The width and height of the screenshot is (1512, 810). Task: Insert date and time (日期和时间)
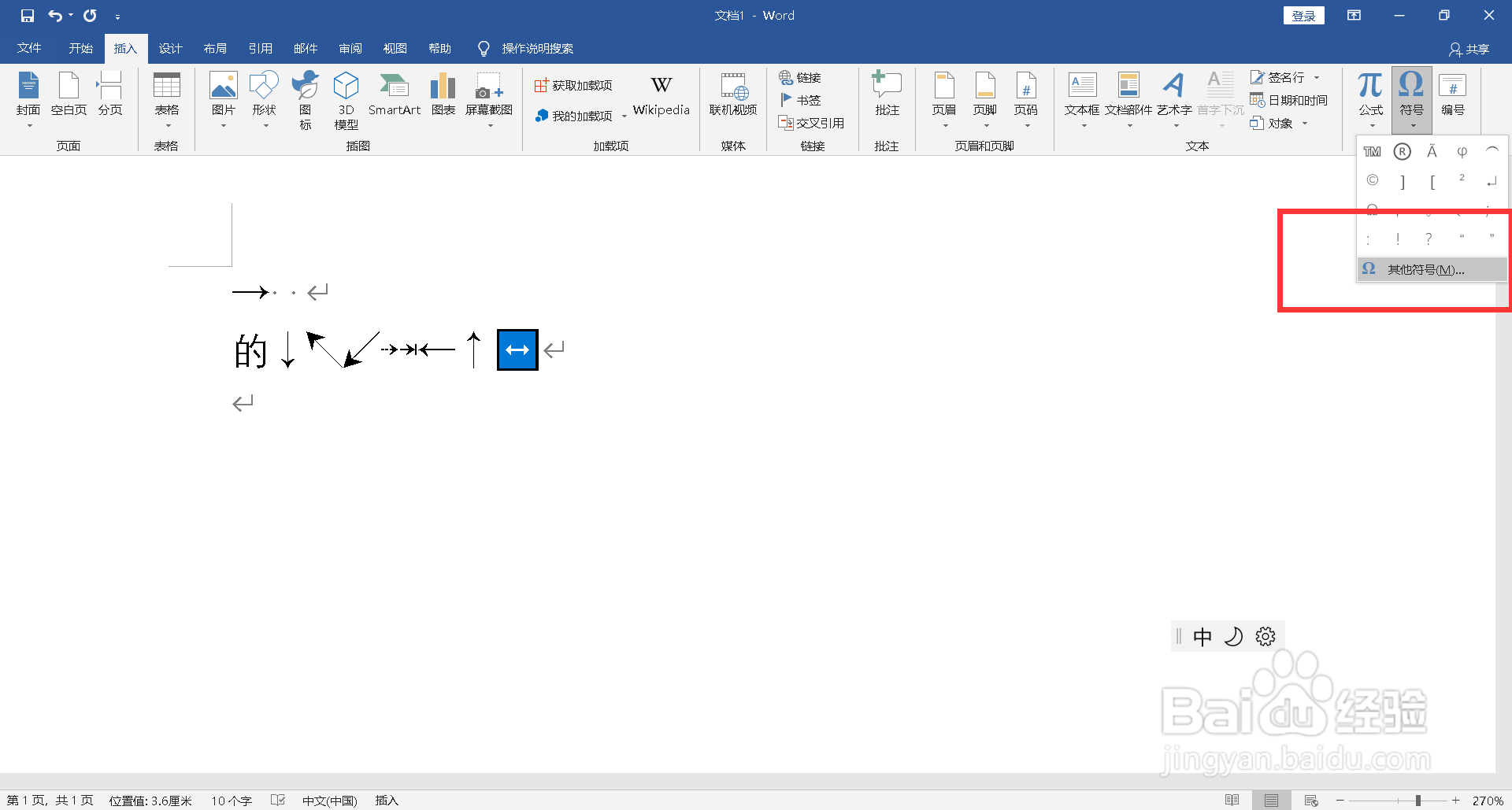1289,100
